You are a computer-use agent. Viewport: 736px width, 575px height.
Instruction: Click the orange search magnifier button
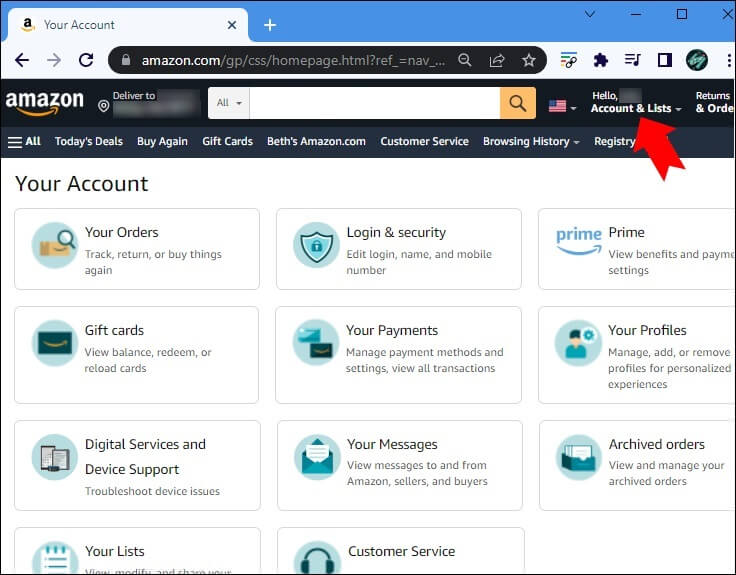518,103
